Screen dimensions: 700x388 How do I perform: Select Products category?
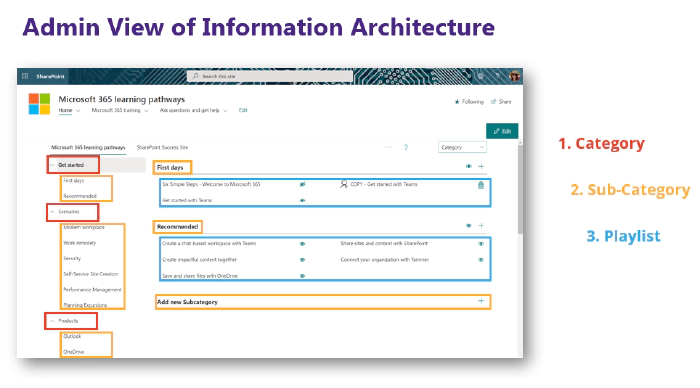pyautogui.click(x=68, y=321)
